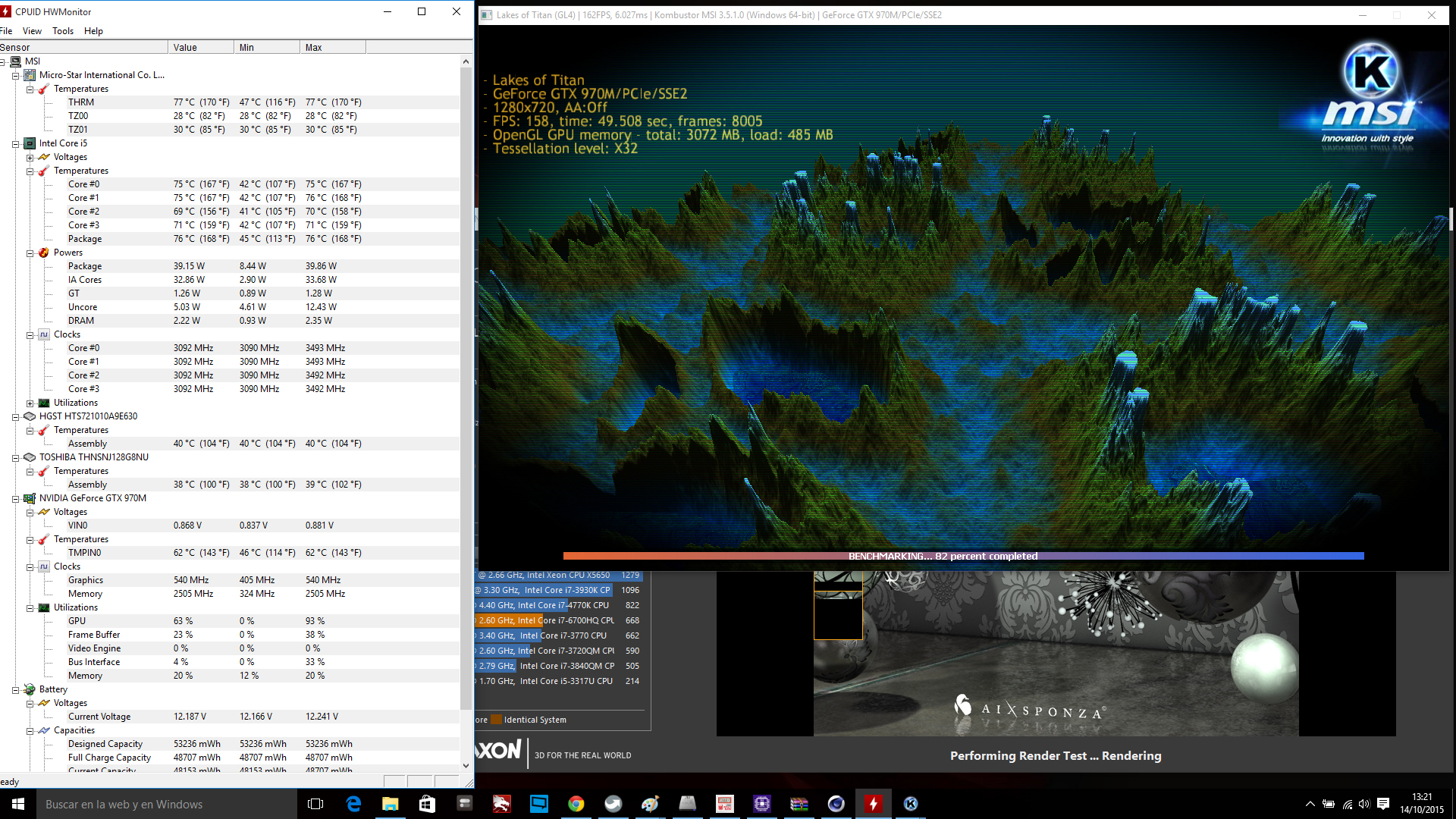This screenshot has width=1456, height=819.
Task: Click the benchmarking progress bar in Kombustor
Action: pyautogui.click(x=963, y=556)
